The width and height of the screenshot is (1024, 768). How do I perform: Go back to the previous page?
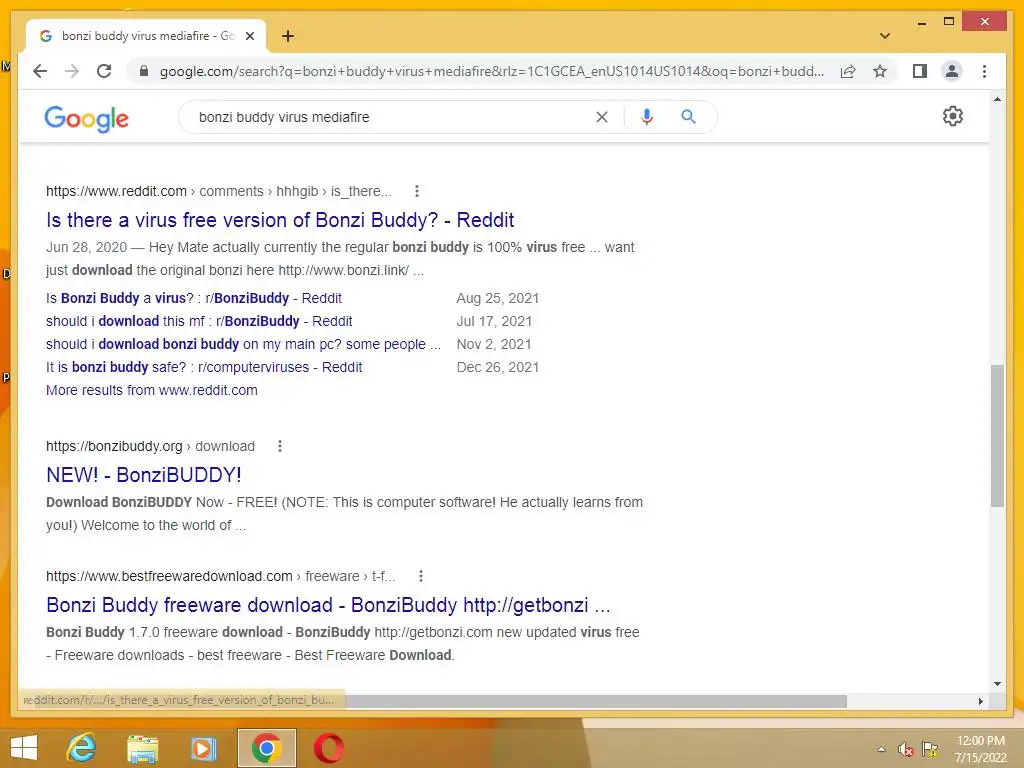[x=40, y=71]
